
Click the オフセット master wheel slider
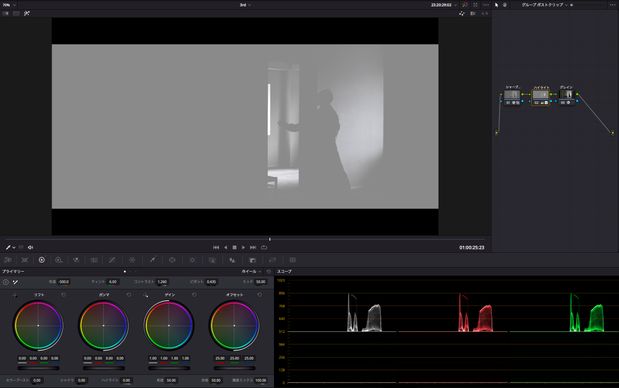coord(234,368)
